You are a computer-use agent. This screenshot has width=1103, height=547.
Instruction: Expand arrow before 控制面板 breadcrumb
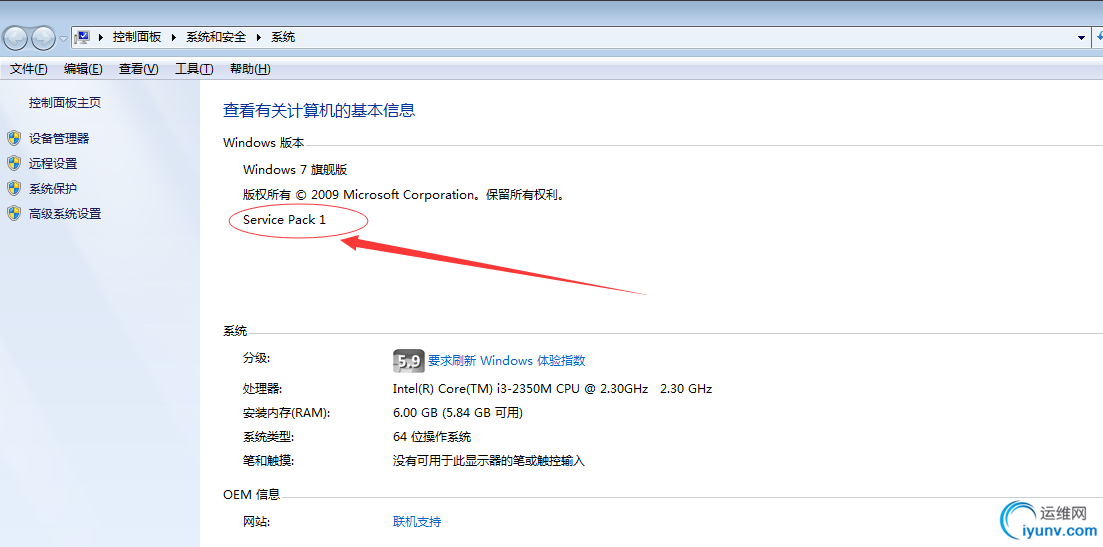[x=101, y=37]
